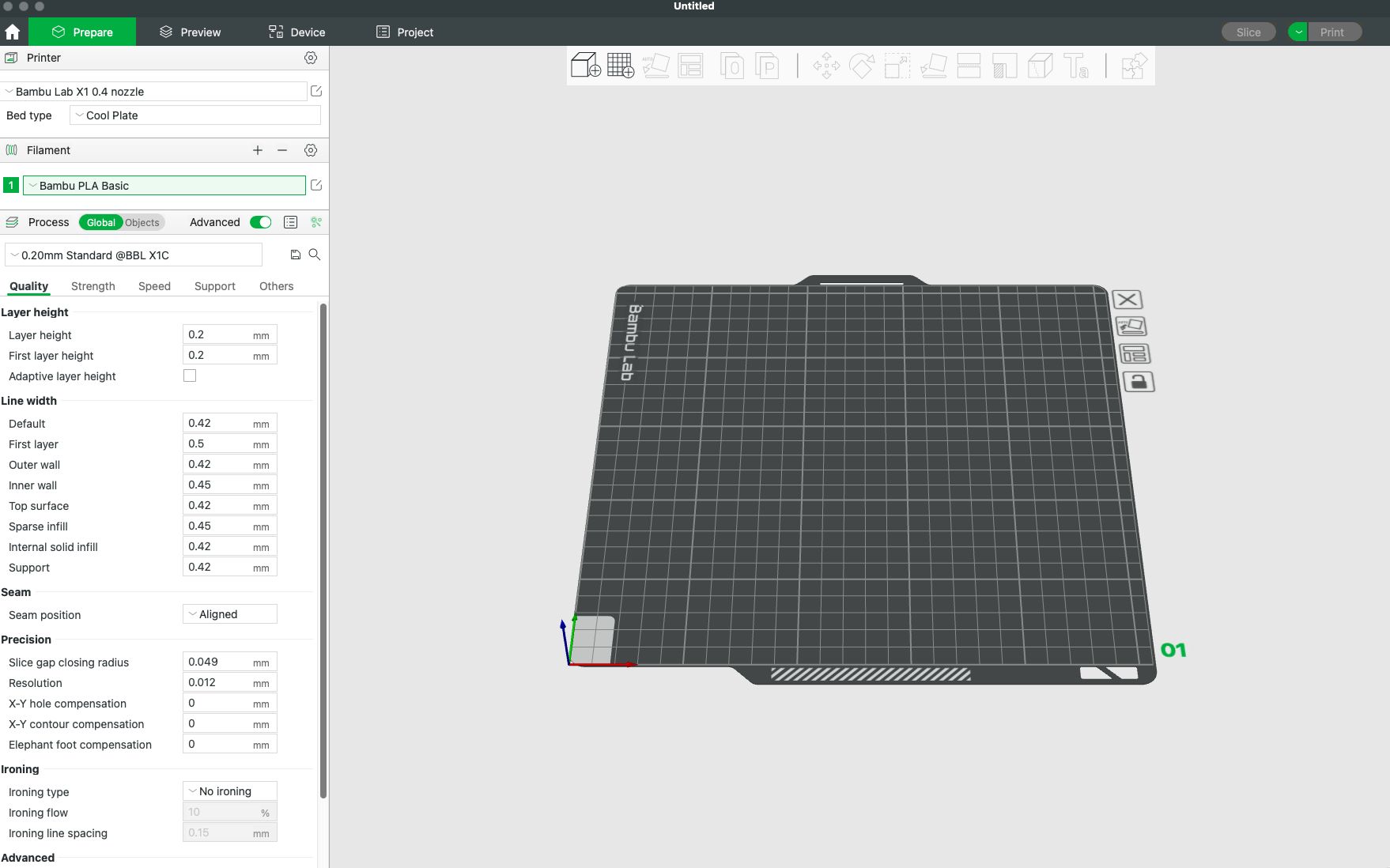The image size is (1390, 868).
Task: Click the search process settings magnifier
Action: tap(315, 255)
